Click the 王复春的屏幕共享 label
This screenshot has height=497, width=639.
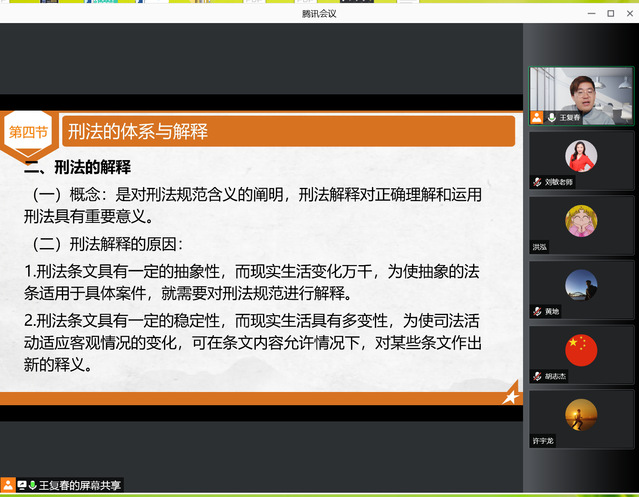(80, 485)
